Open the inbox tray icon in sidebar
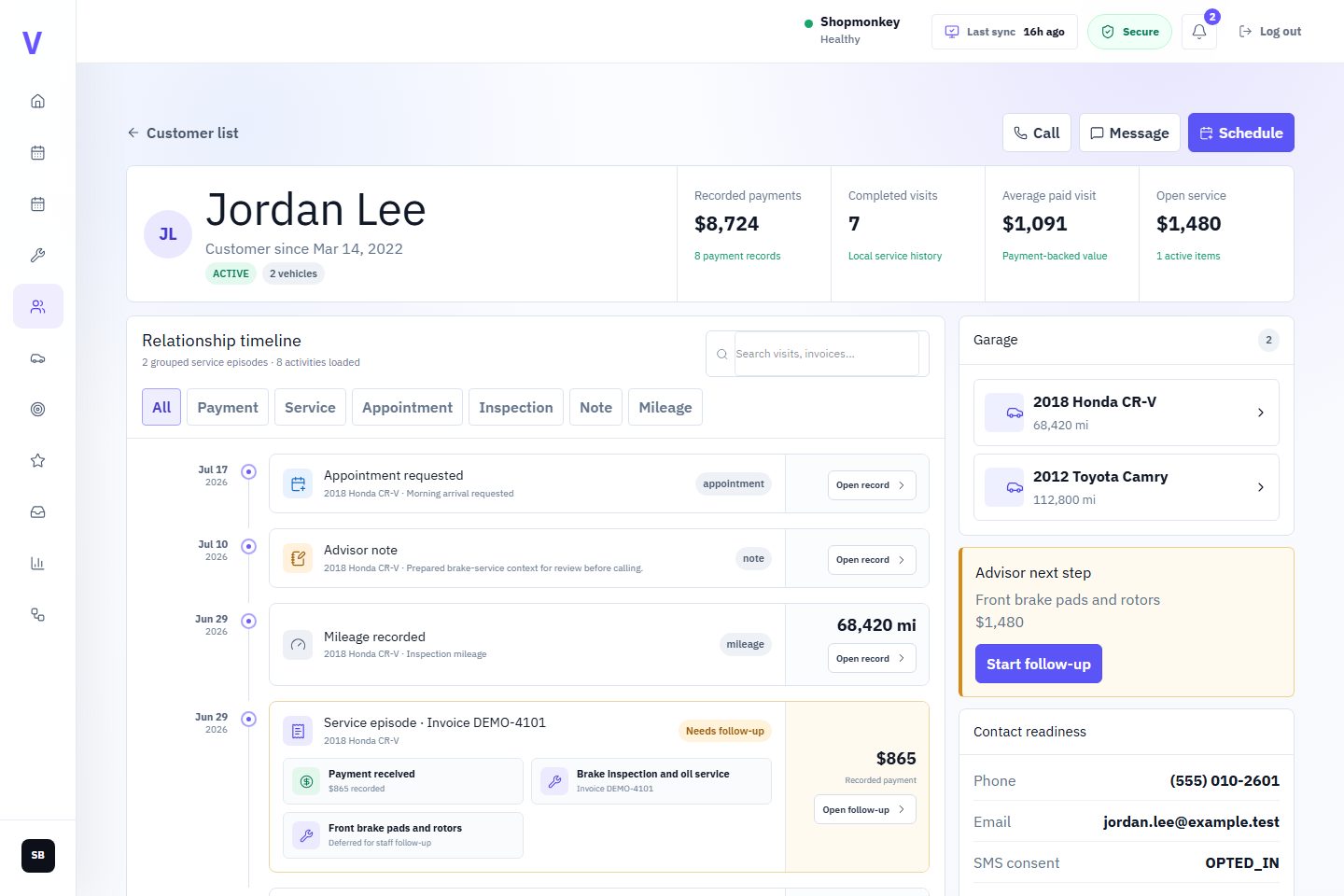Viewport: 1344px width, 896px height. pyautogui.click(x=37, y=511)
